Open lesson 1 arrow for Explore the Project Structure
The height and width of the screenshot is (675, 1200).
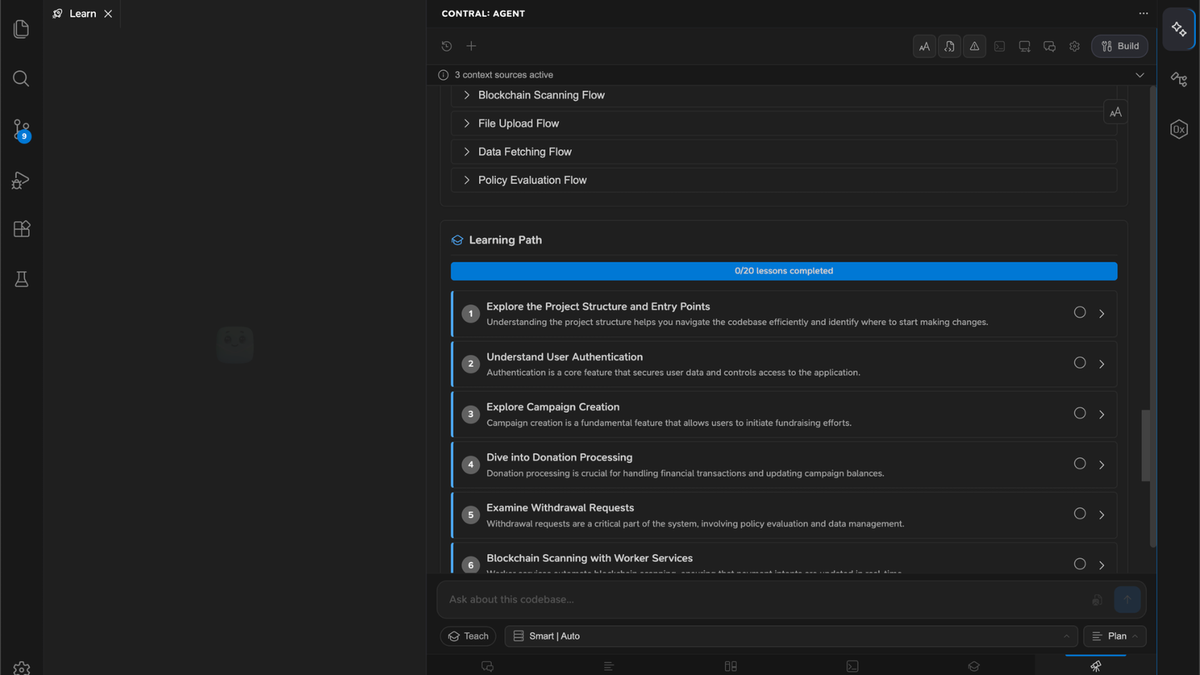(x=1102, y=314)
